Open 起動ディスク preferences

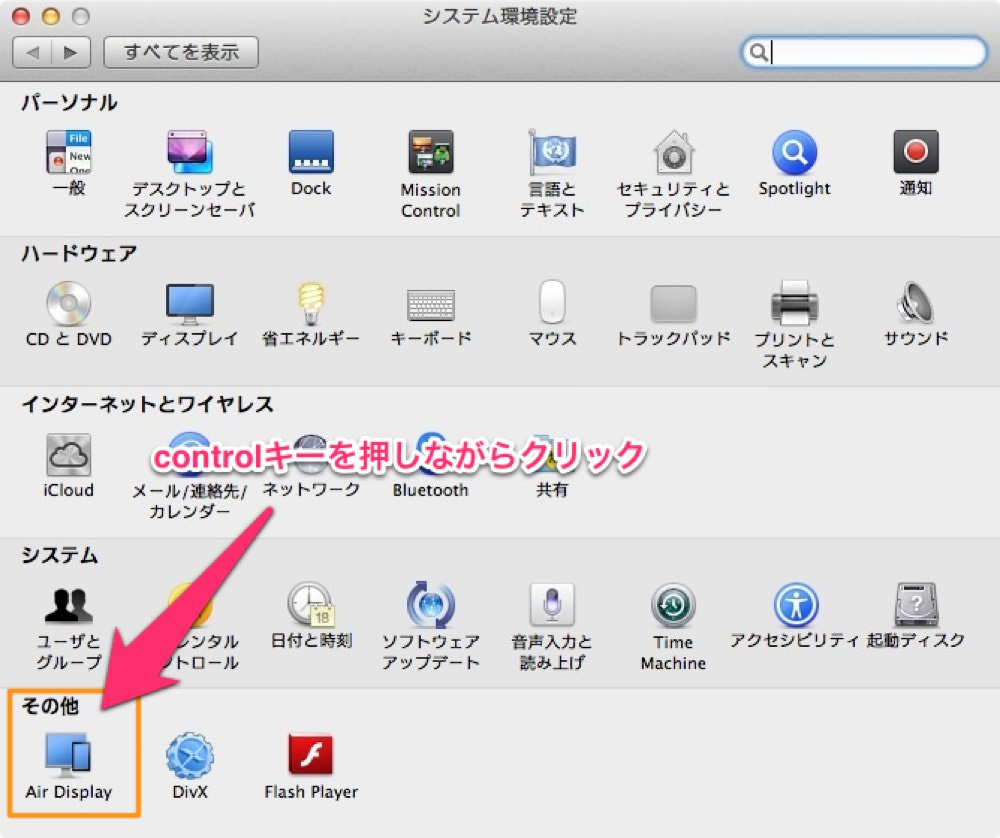tap(916, 604)
